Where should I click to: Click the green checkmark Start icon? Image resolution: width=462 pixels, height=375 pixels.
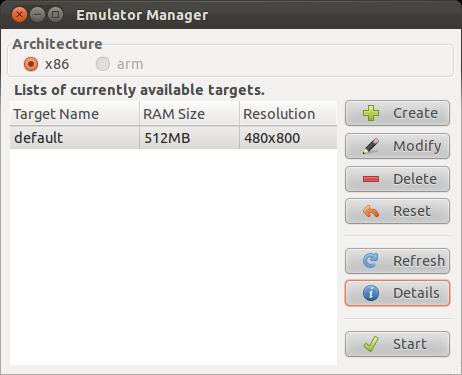pos(371,344)
